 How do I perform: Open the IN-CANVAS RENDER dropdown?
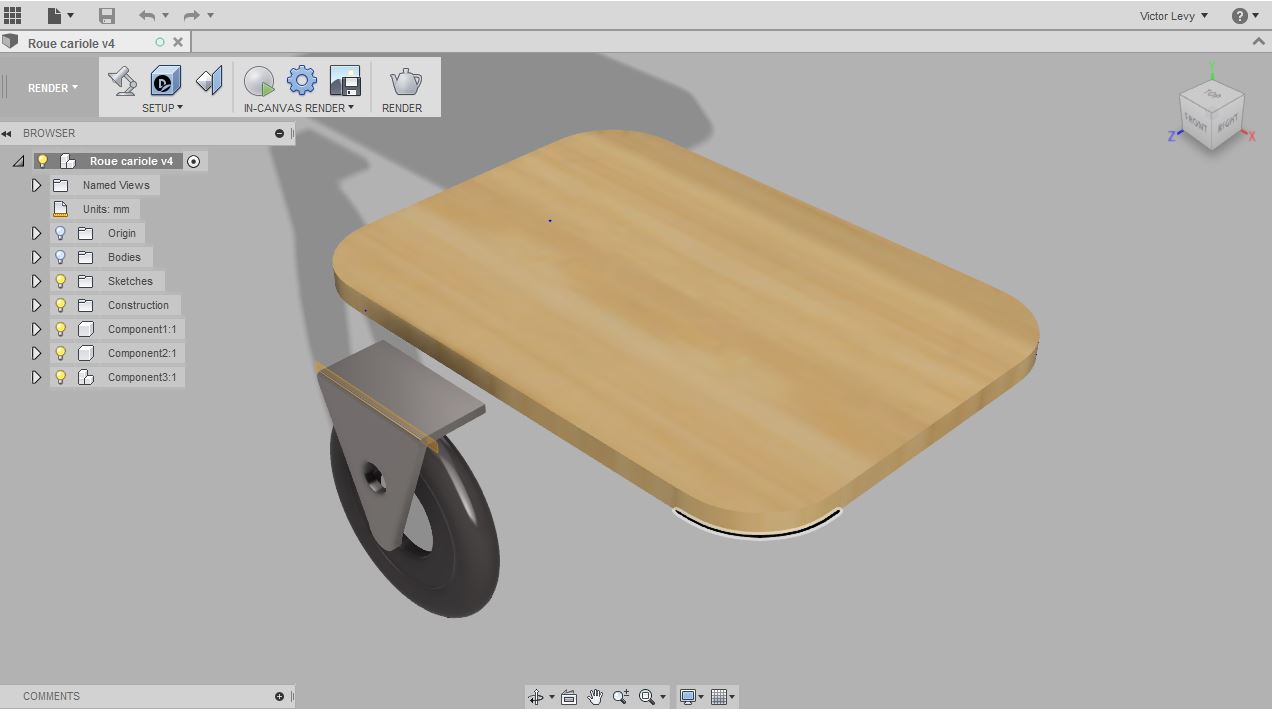click(x=299, y=107)
